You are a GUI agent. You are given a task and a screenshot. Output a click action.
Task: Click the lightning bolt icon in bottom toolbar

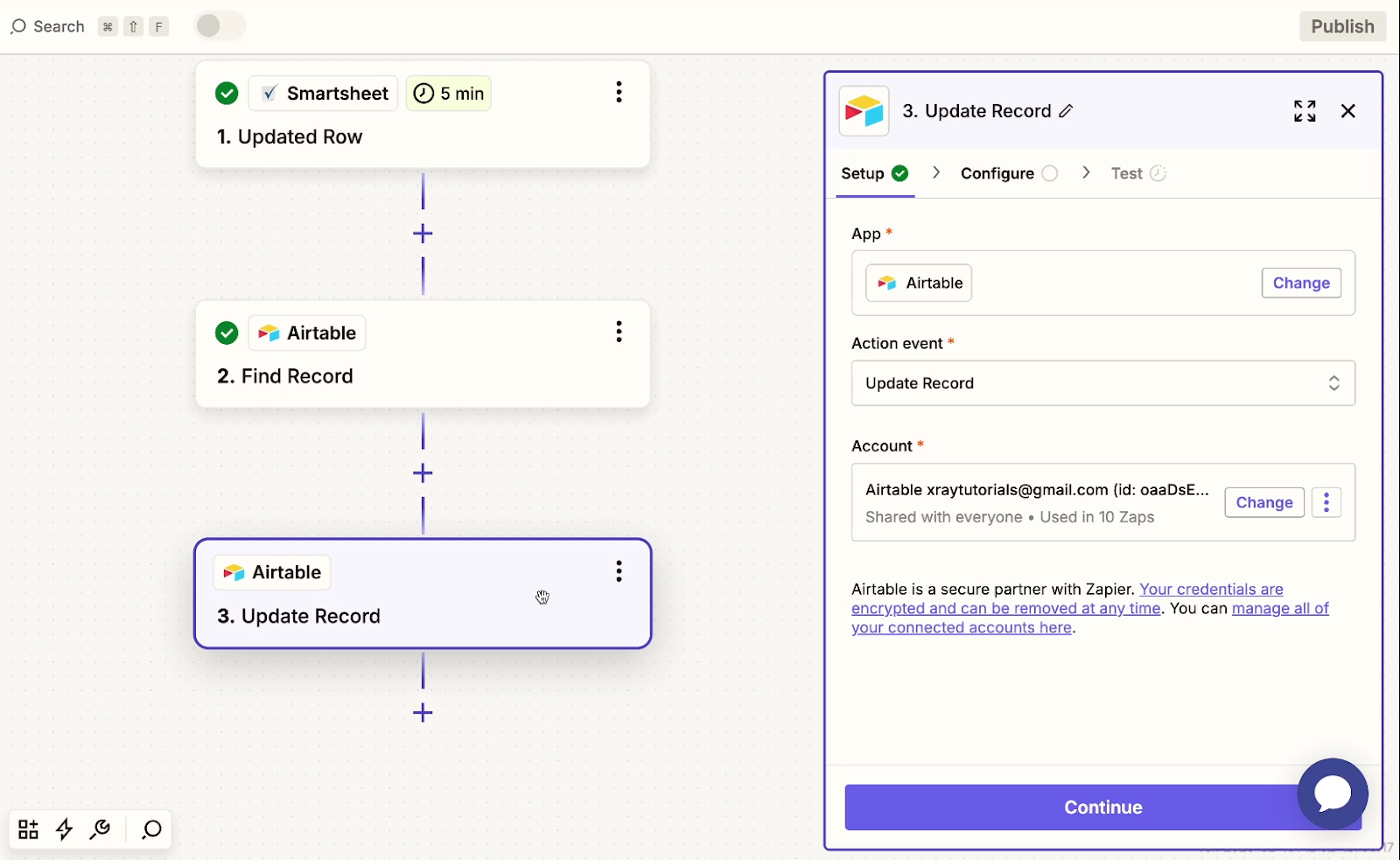pos(65,829)
